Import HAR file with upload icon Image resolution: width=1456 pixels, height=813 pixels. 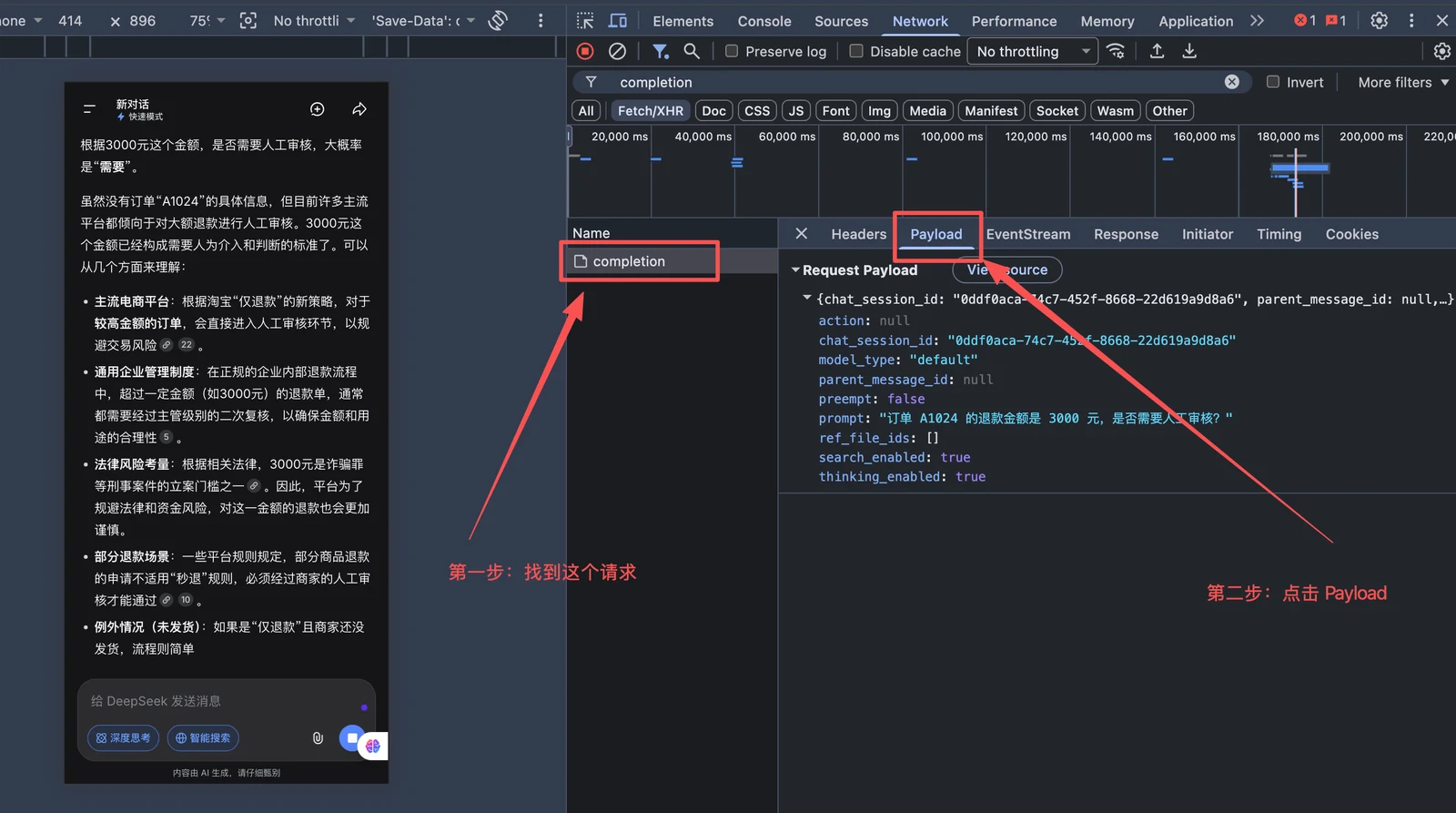(x=1157, y=51)
